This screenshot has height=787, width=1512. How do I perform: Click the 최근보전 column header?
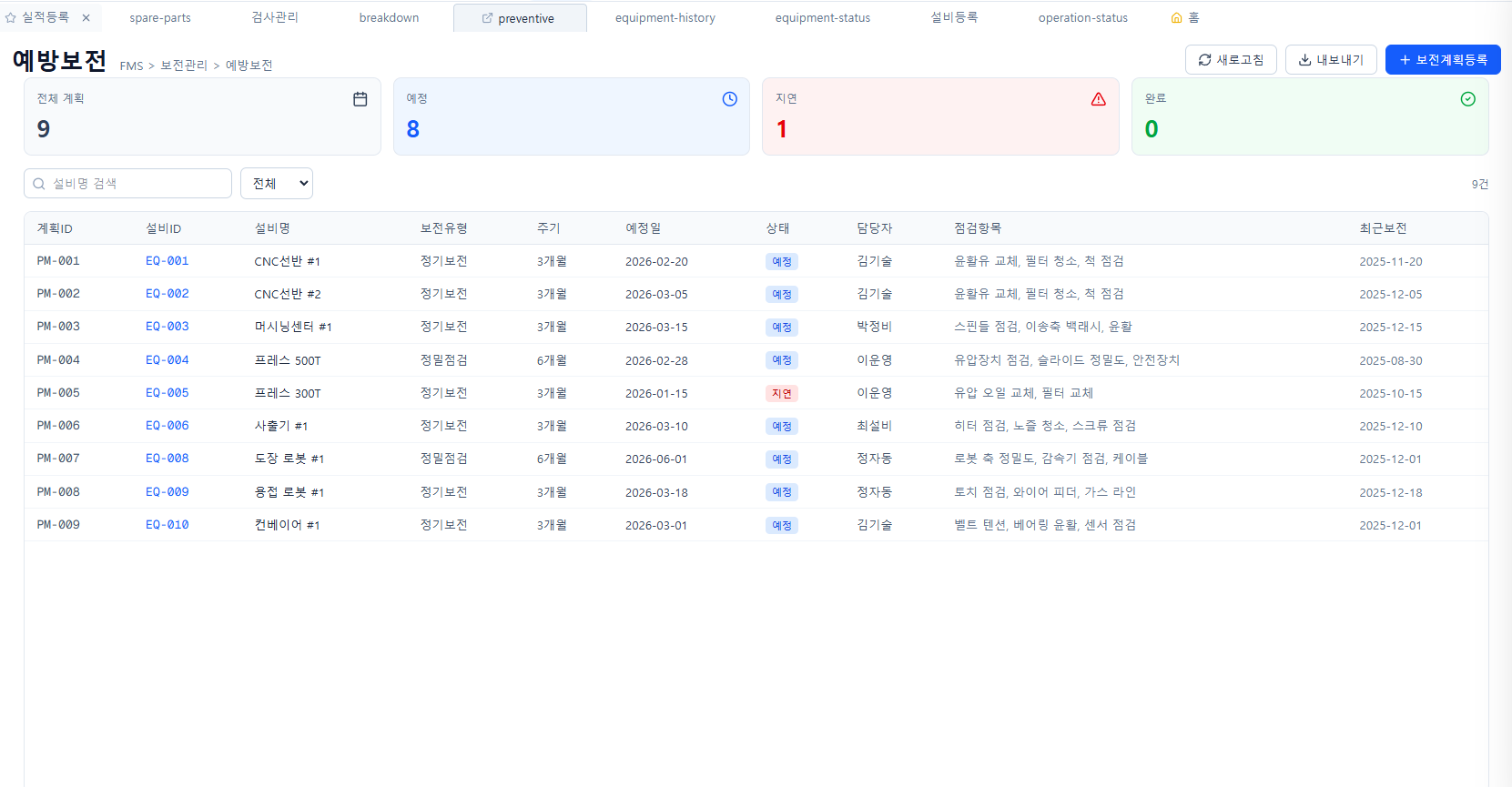click(1383, 228)
